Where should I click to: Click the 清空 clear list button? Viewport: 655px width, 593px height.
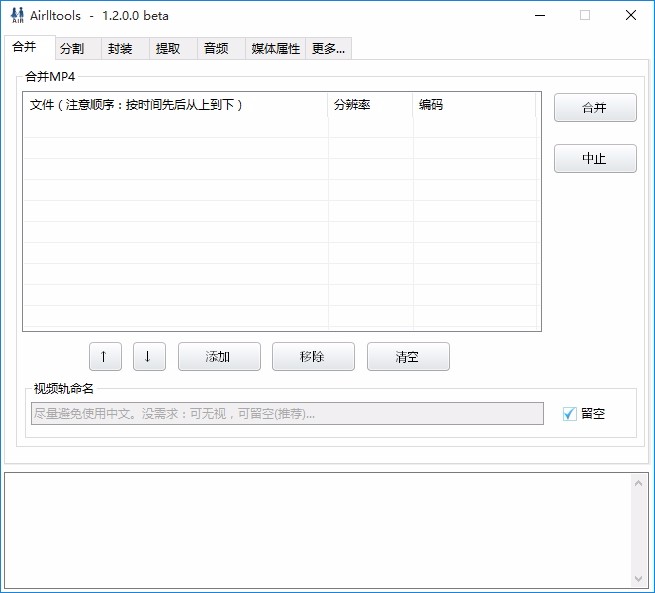(x=408, y=357)
